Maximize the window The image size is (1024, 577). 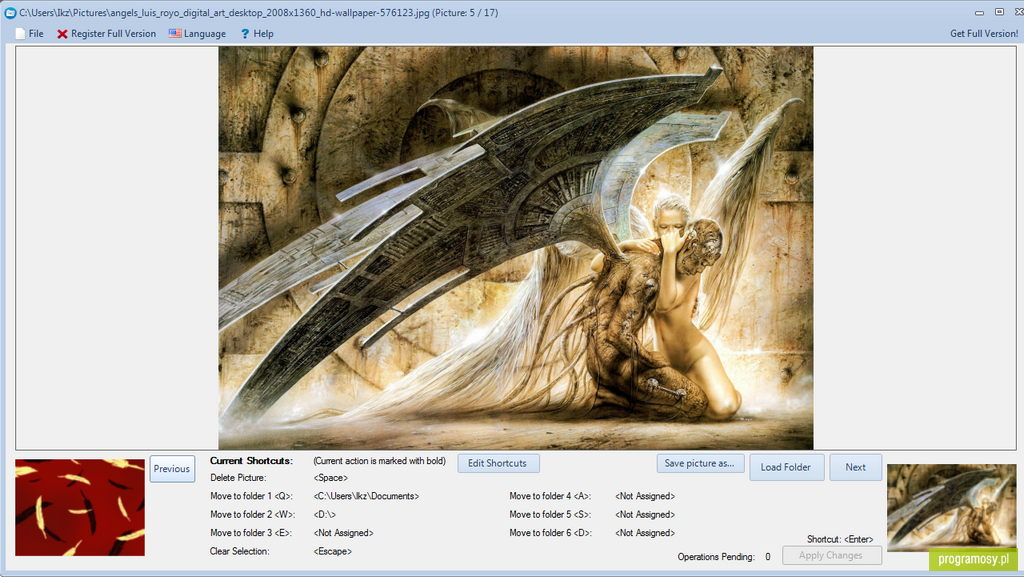(999, 12)
